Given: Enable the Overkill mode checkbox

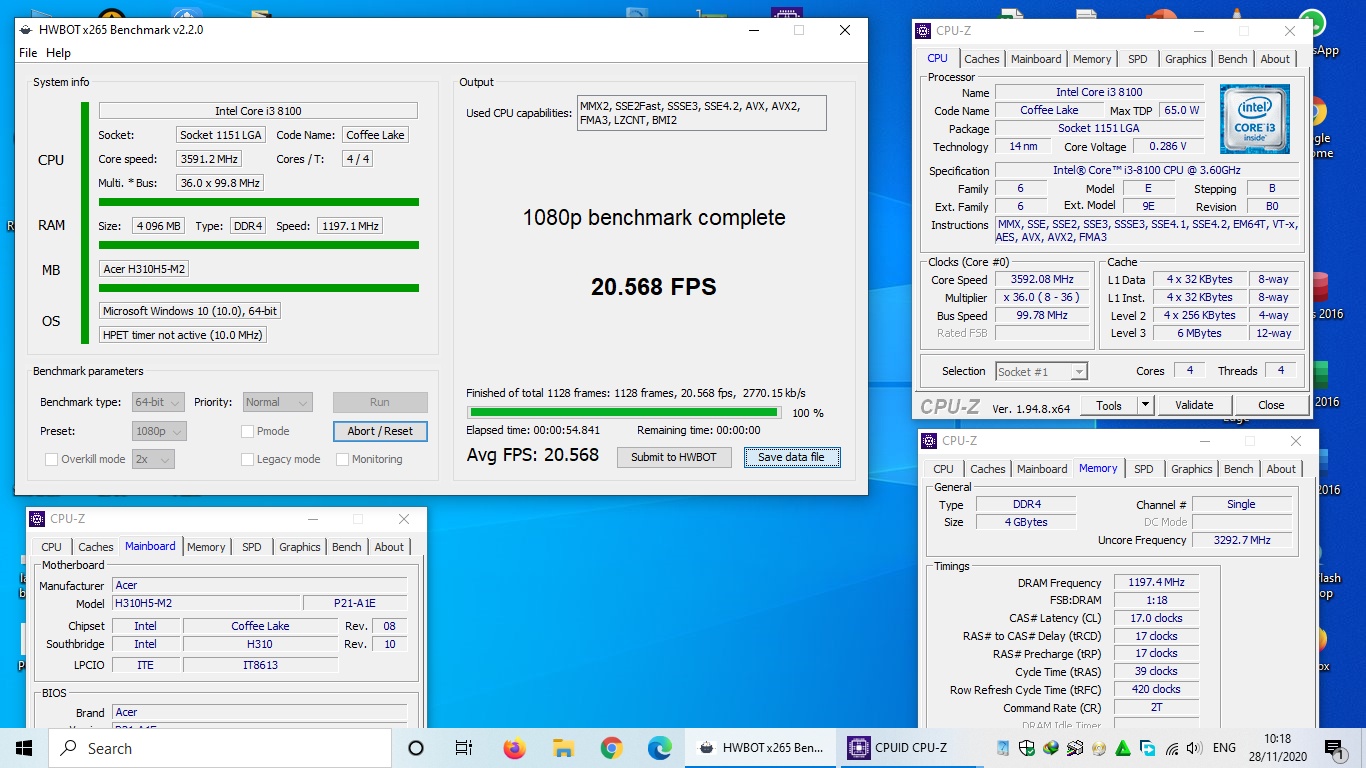Looking at the screenshot, I should tap(52, 459).
